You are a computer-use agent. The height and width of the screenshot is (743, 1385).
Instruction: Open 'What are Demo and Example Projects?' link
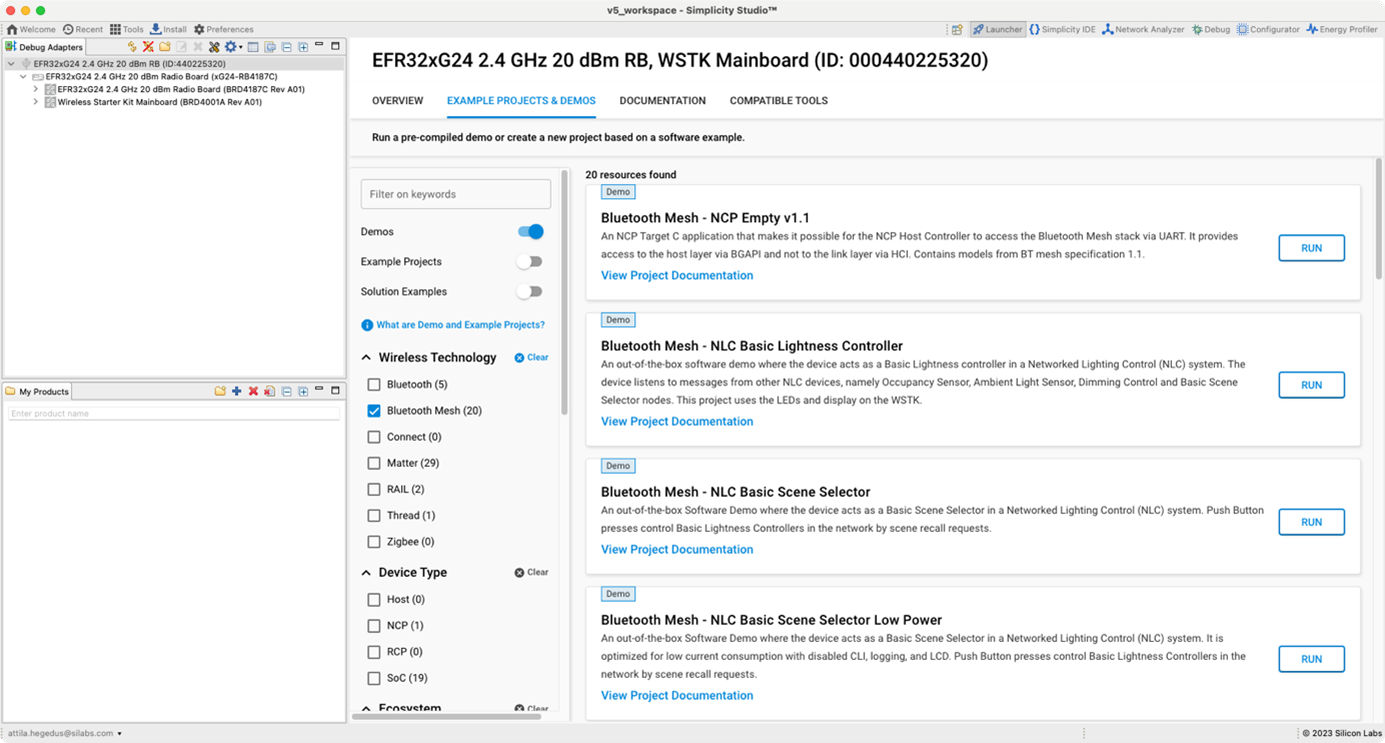click(x=460, y=325)
